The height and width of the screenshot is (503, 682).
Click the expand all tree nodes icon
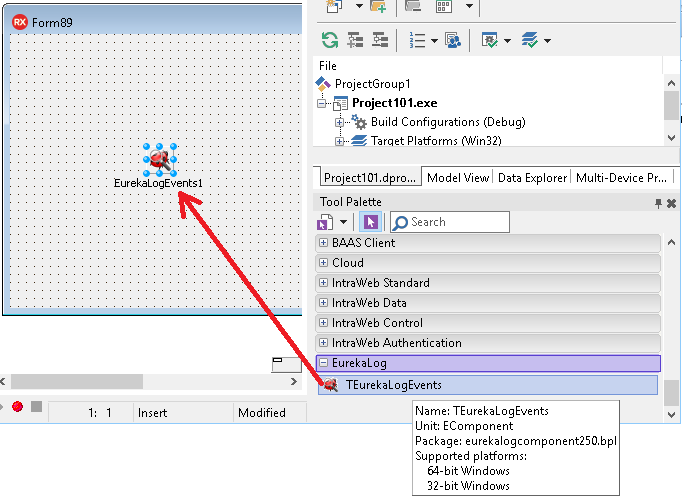coord(355,40)
